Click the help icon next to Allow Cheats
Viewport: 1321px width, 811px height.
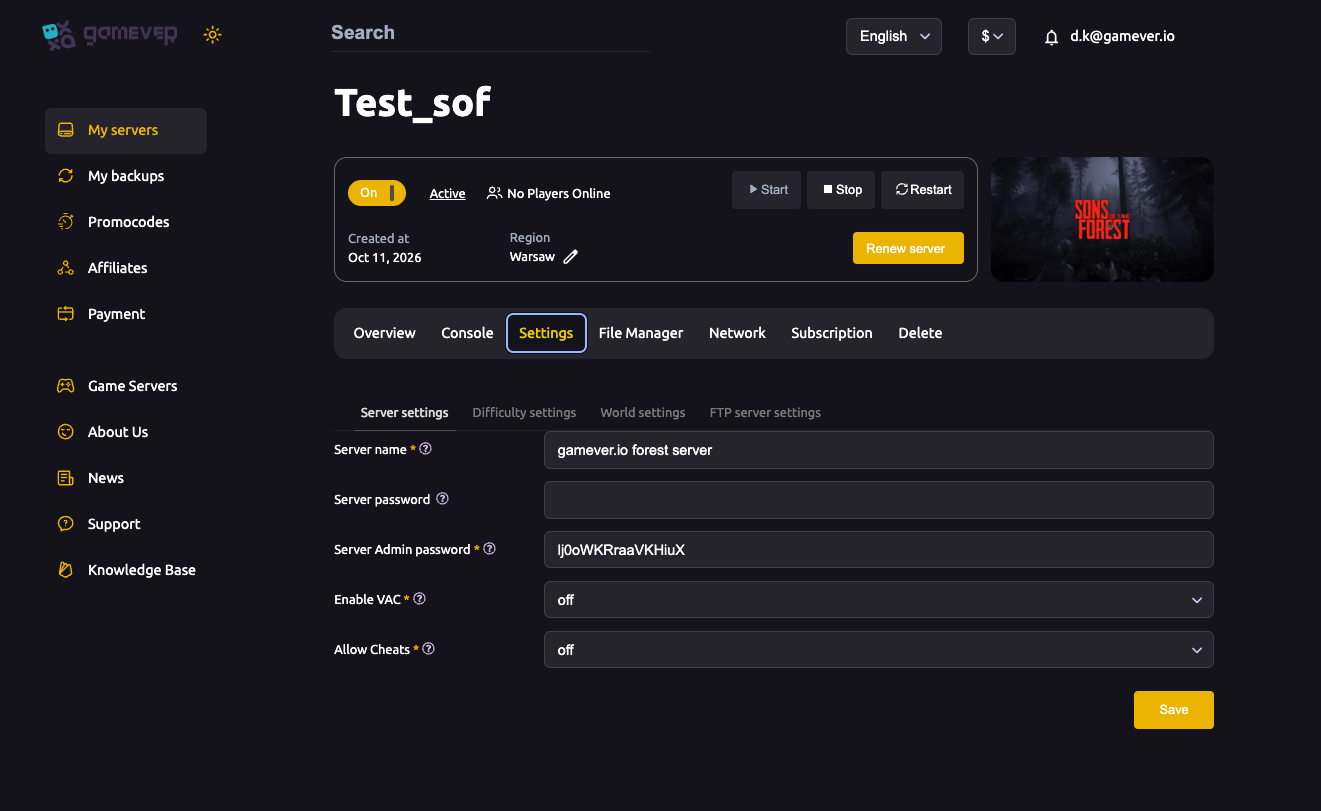[x=429, y=649]
